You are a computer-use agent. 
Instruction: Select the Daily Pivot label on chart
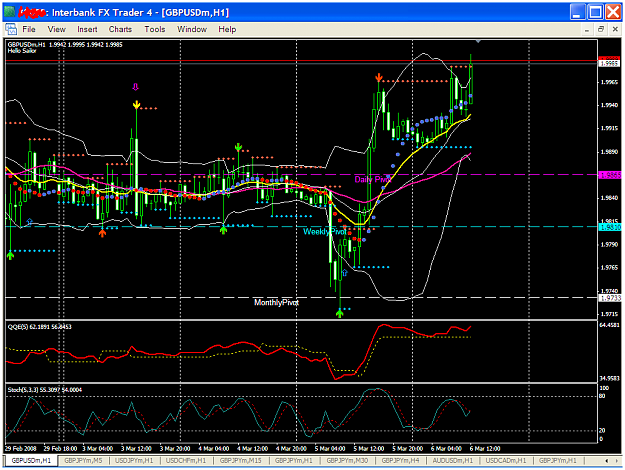pyautogui.click(x=372, y=179)
